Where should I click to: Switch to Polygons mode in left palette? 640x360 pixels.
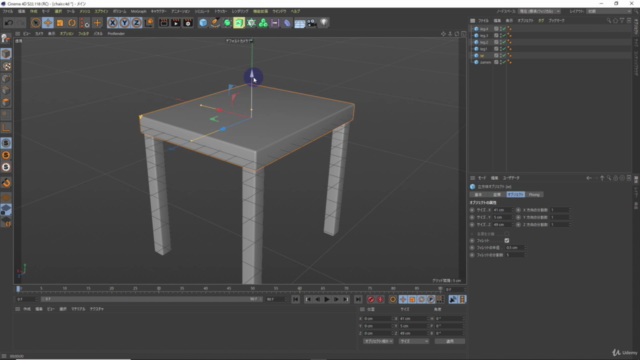click(6, 102)
